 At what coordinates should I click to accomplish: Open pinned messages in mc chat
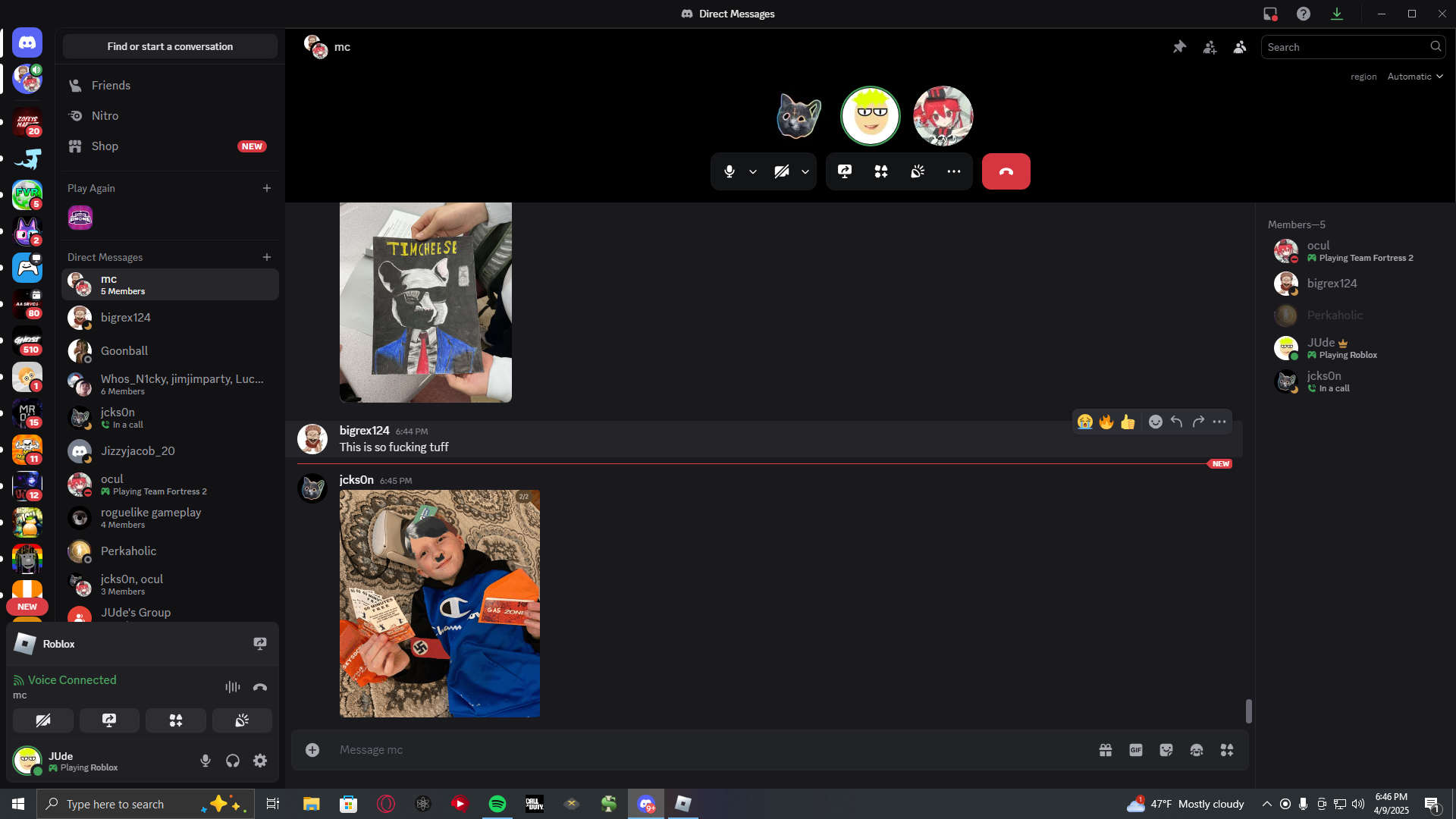point(1179,47)
